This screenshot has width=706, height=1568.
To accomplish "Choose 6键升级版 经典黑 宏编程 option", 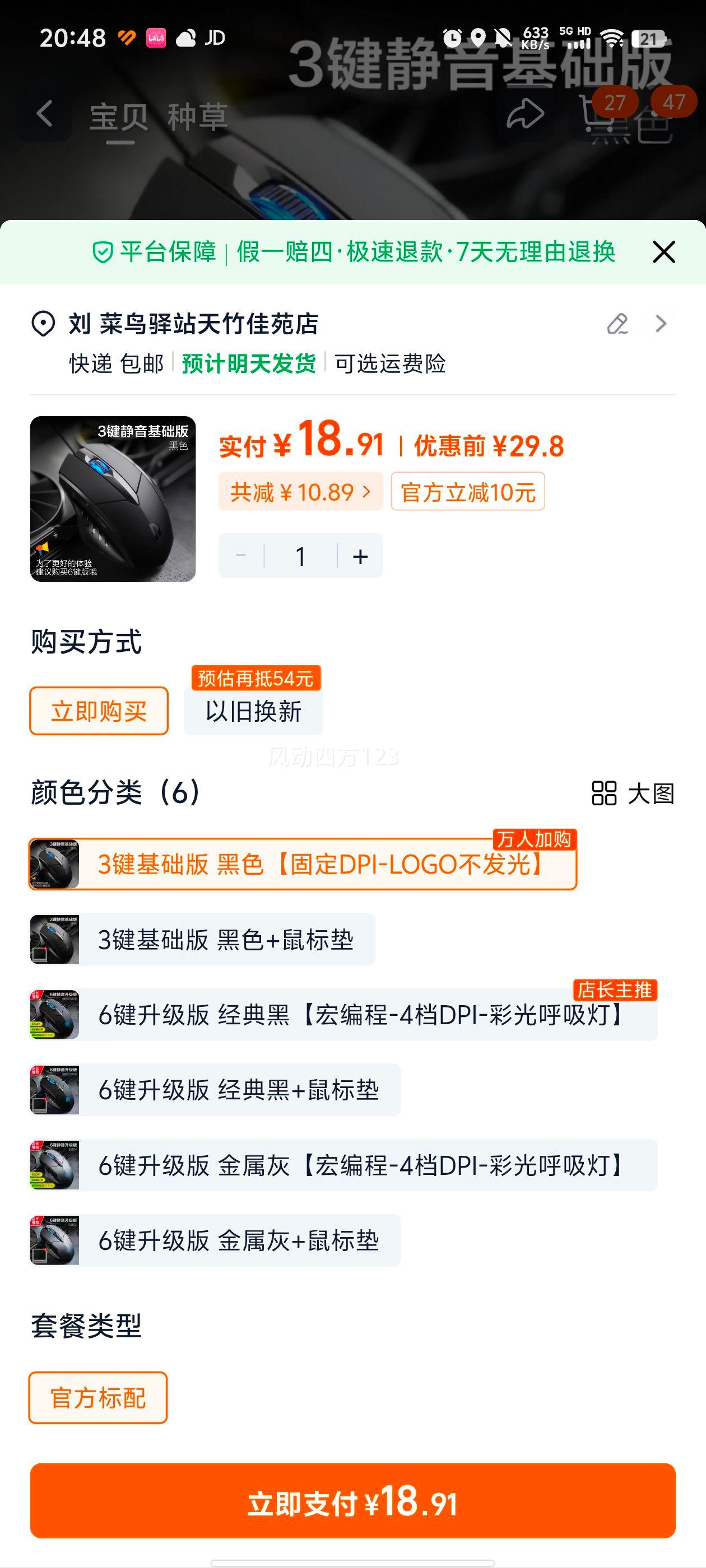I will pos(344,1015).
